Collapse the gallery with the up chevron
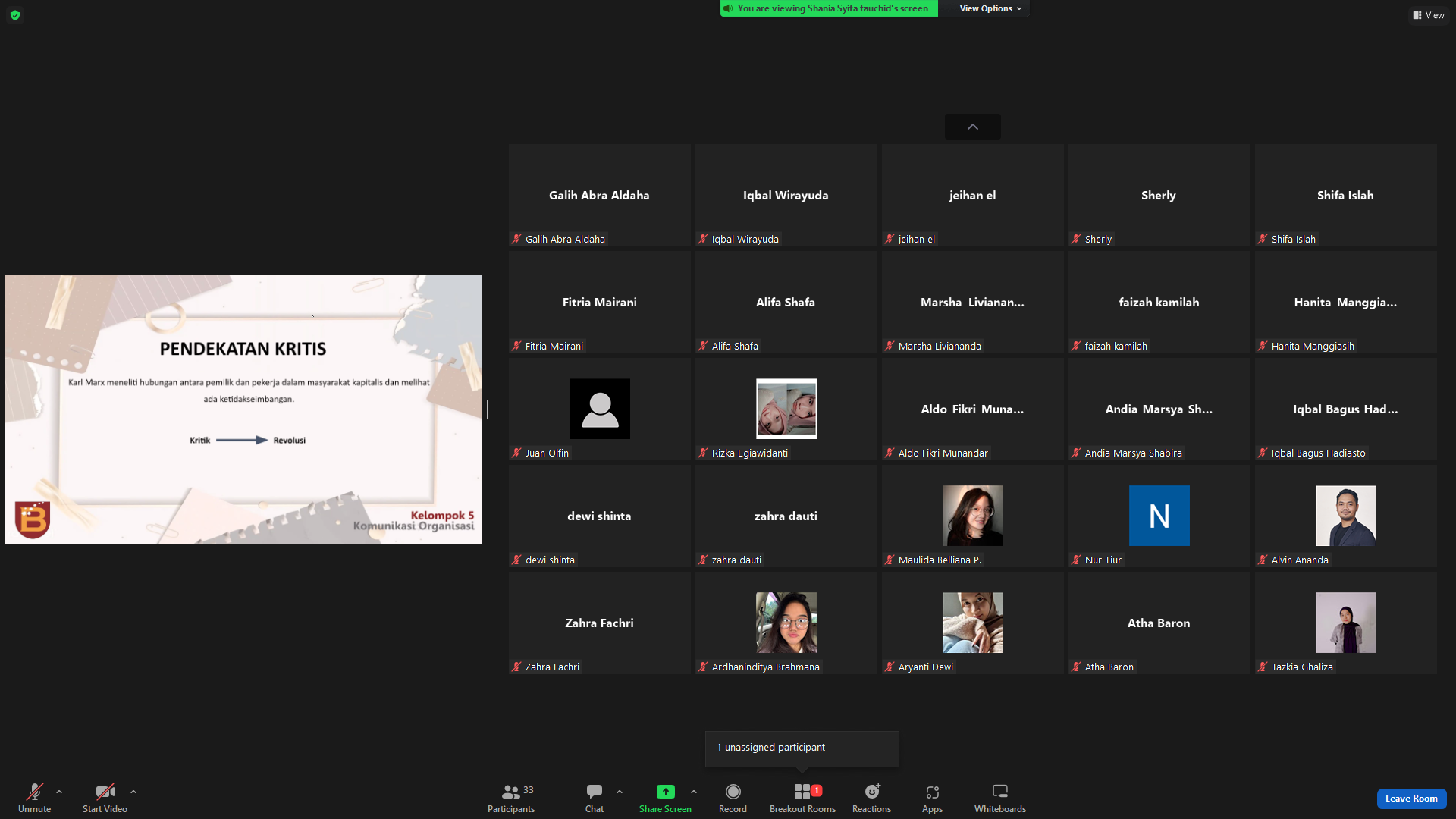Image resolution: width=1456 pixels, height=819 pixels. (x=973, y=127)
